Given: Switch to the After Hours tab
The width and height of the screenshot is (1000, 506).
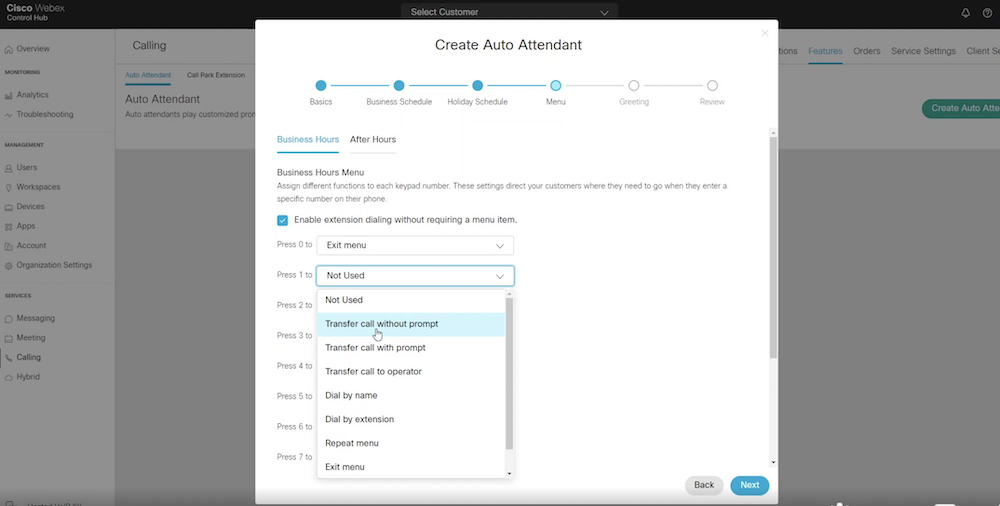Looking at the screenshot, I should (x=372, y=140).
